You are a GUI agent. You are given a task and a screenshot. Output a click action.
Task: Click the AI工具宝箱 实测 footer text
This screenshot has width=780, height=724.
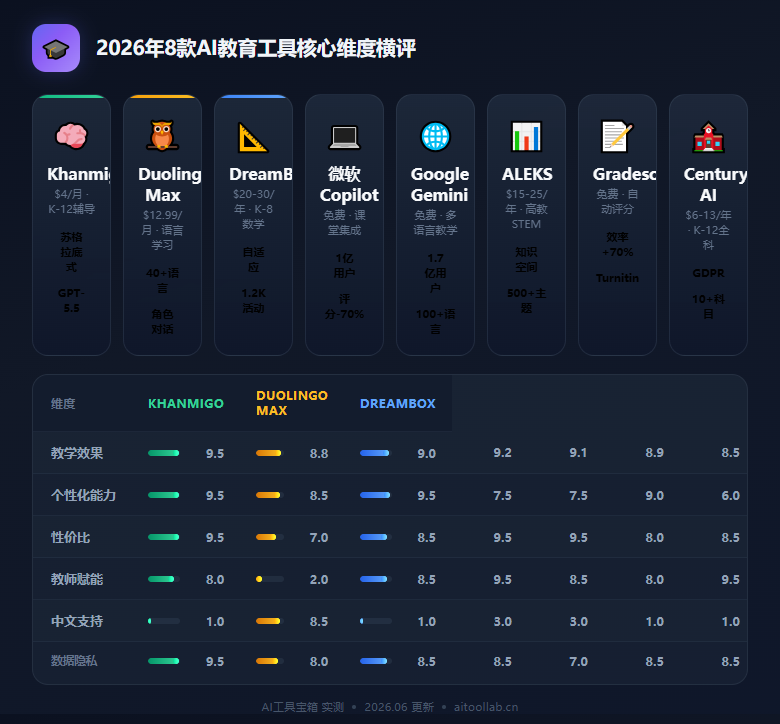[x=302, y=707]
